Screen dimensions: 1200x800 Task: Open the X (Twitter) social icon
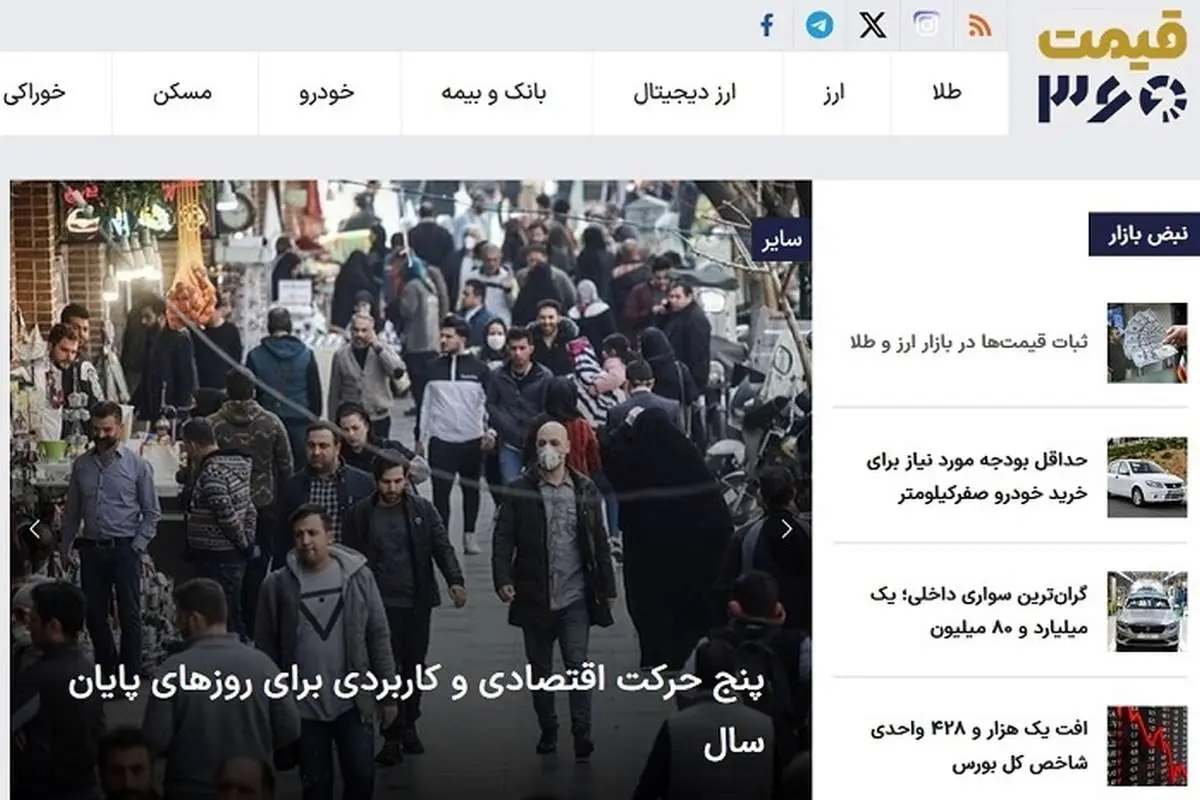coord(873,25)
